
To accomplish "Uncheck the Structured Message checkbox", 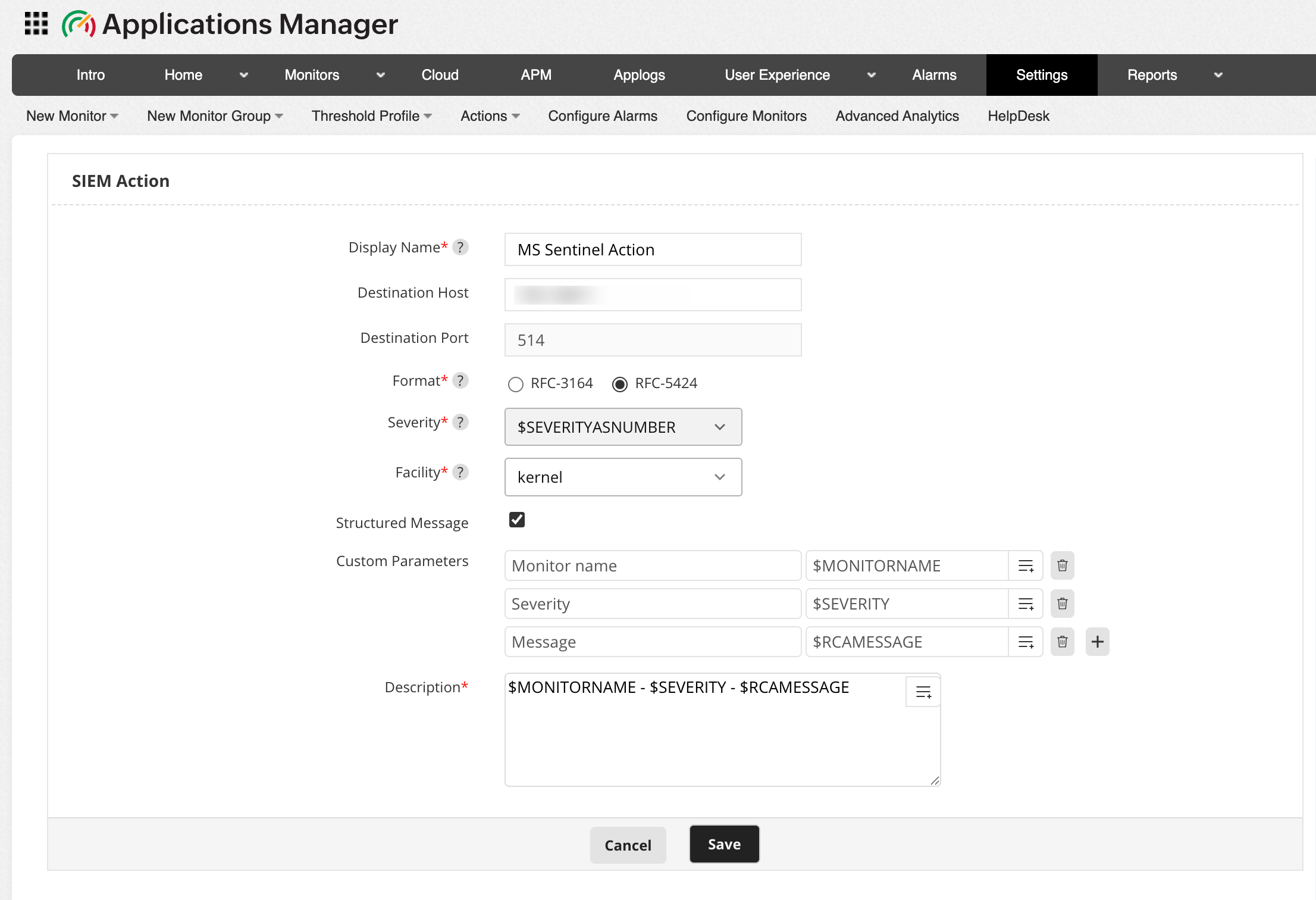I will click(517, 520).
